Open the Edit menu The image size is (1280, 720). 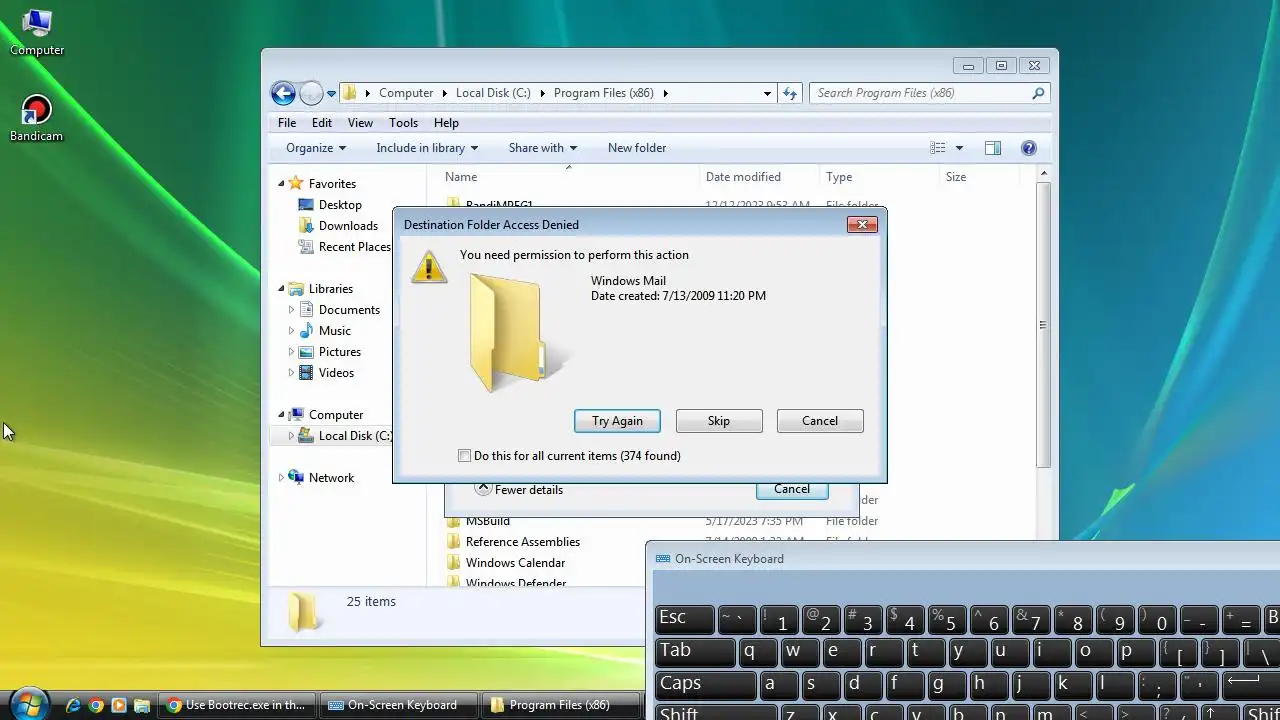point(321,123)
